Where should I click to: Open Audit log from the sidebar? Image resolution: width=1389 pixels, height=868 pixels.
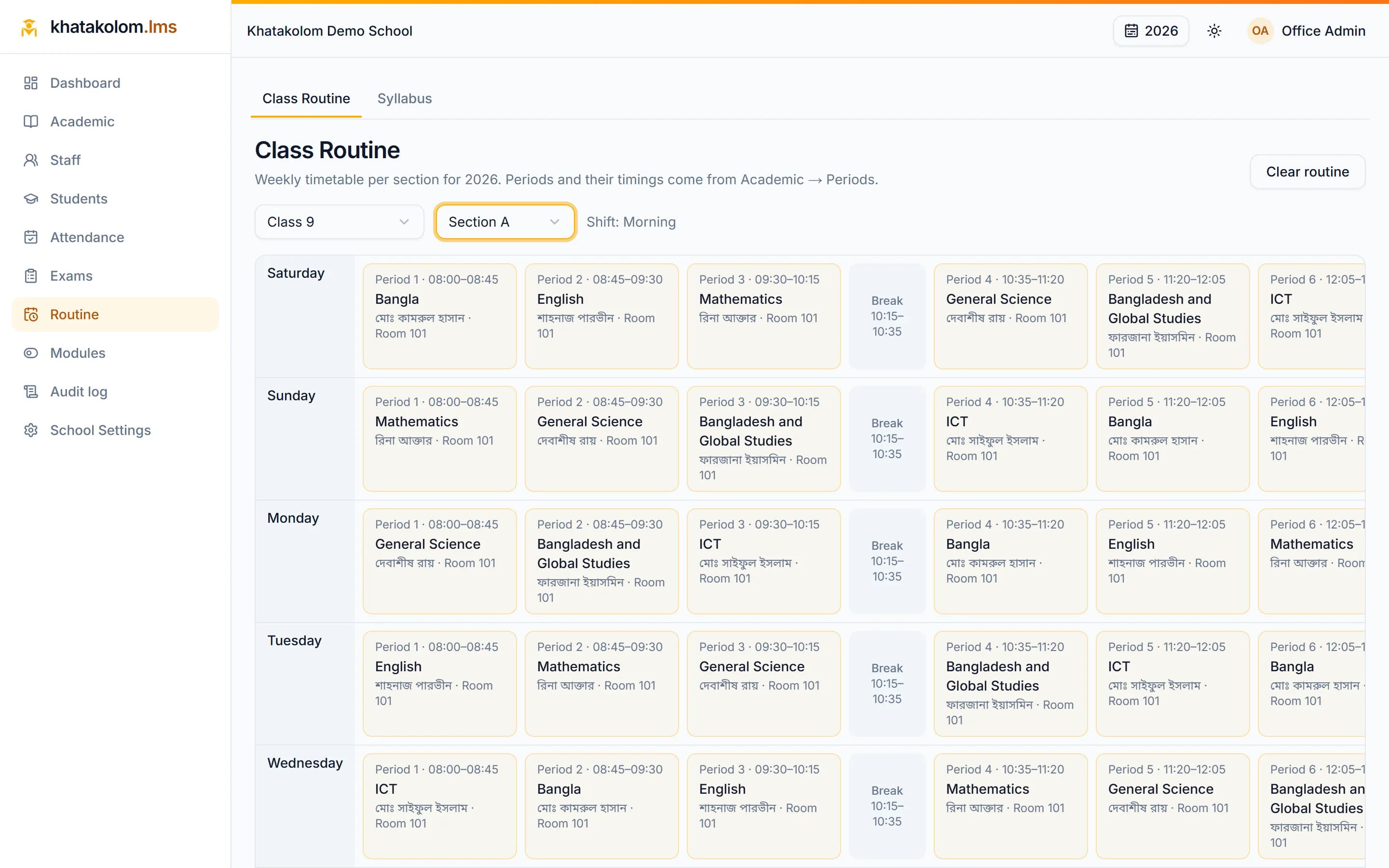(x=115, y=392)
